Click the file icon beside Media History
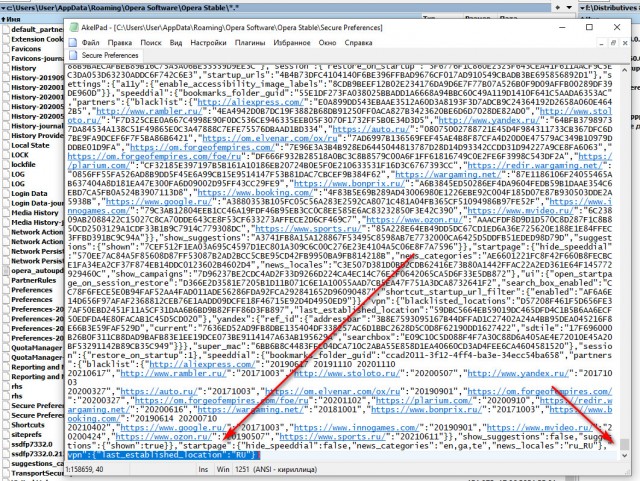 click(x=6, y=213)
